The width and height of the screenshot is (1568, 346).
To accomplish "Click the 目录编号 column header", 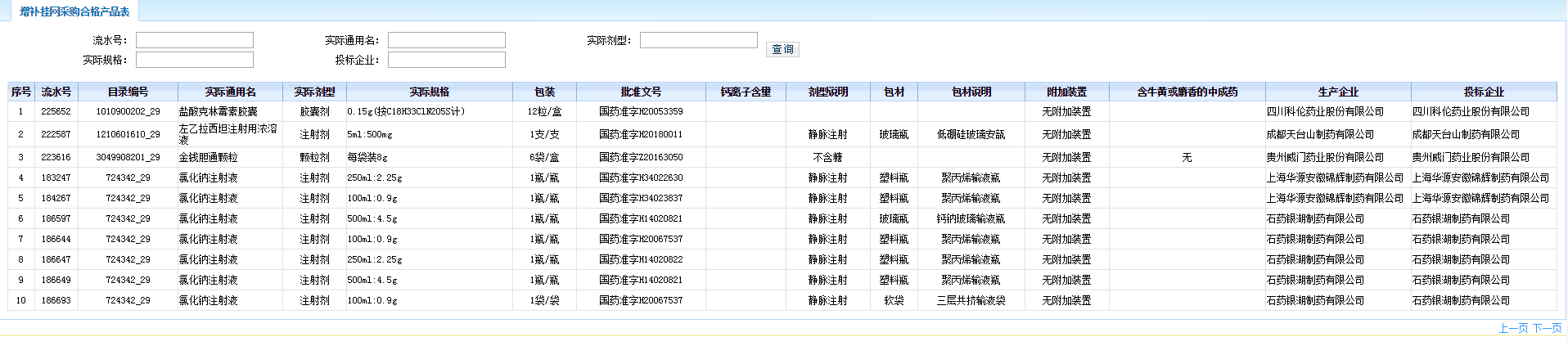I will (128, 92).
